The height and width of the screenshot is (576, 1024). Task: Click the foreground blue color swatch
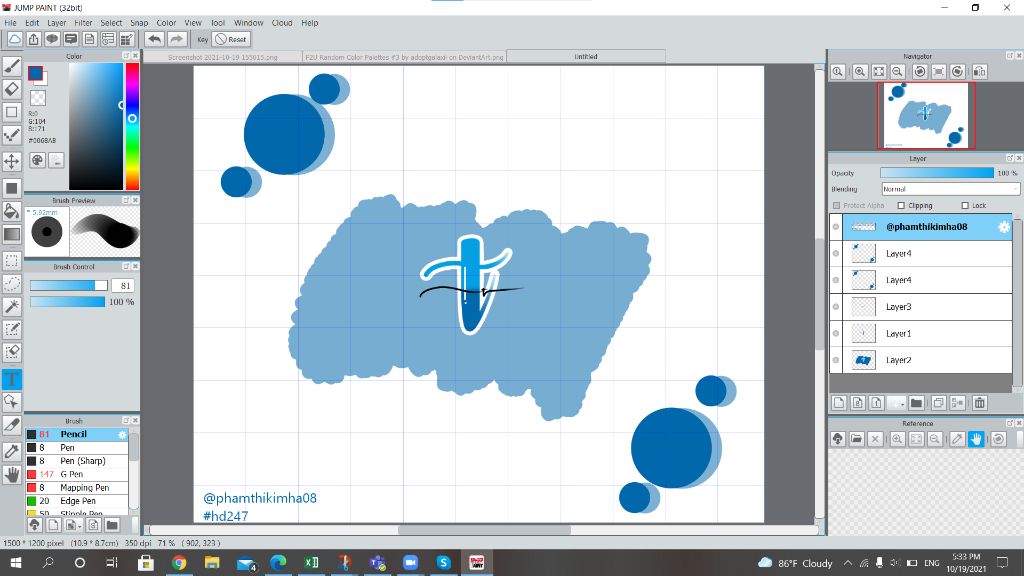click(35, 73)
